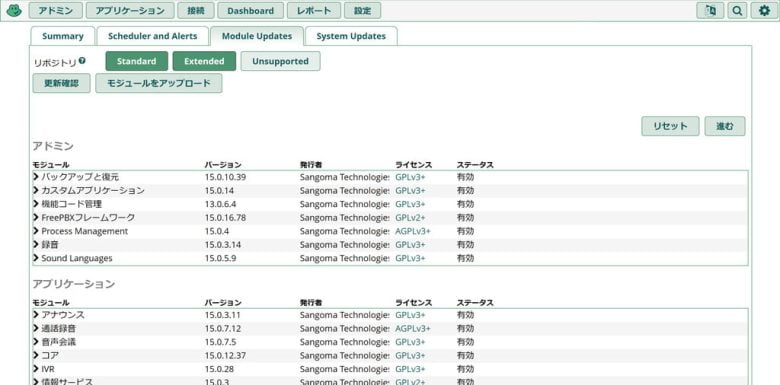Open GPLv3+ license link for Sound Languages
Viewport: 780px width, 385px height.
click(x=410, y=258)
